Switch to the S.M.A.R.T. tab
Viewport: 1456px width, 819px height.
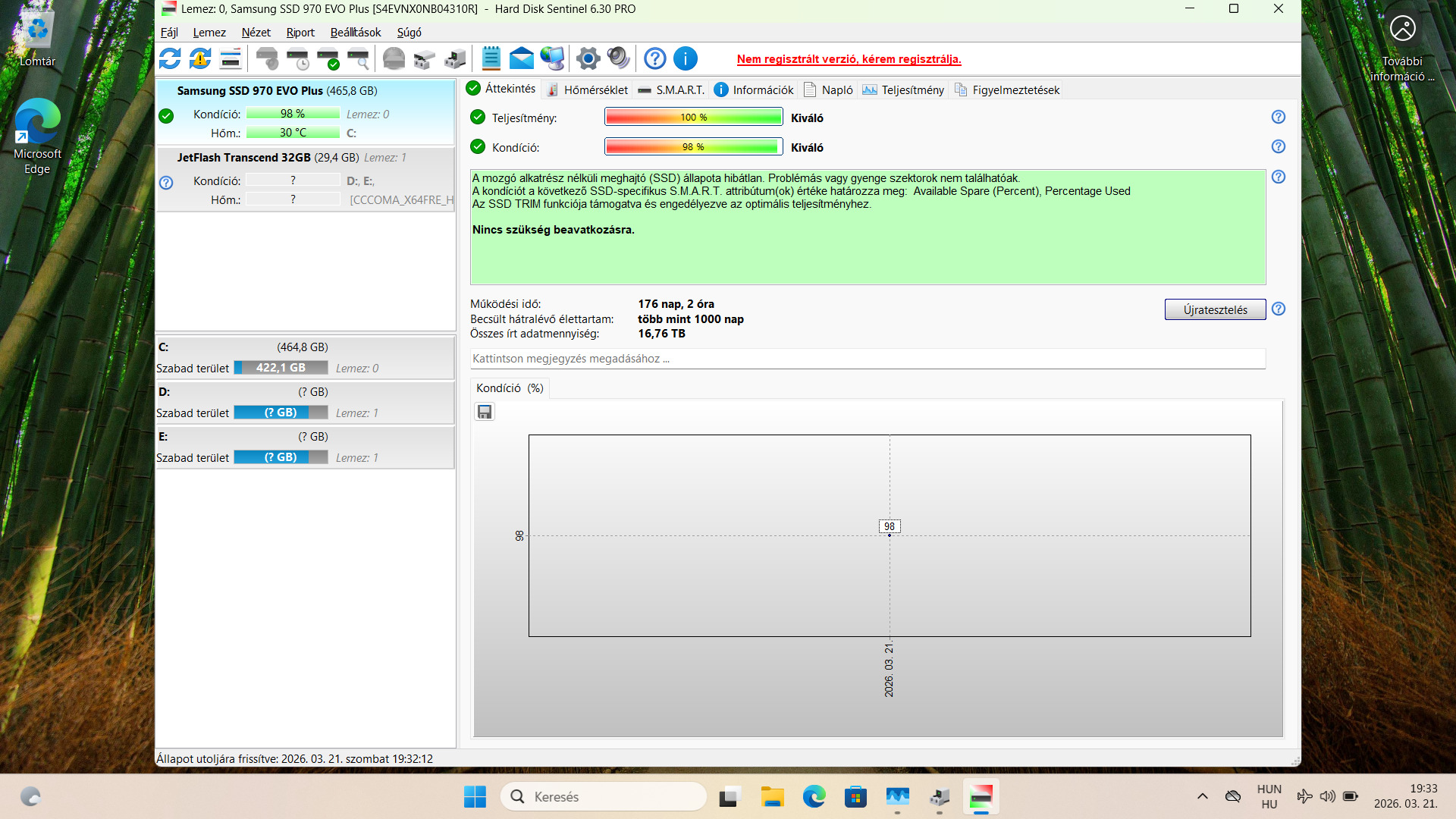671,90
